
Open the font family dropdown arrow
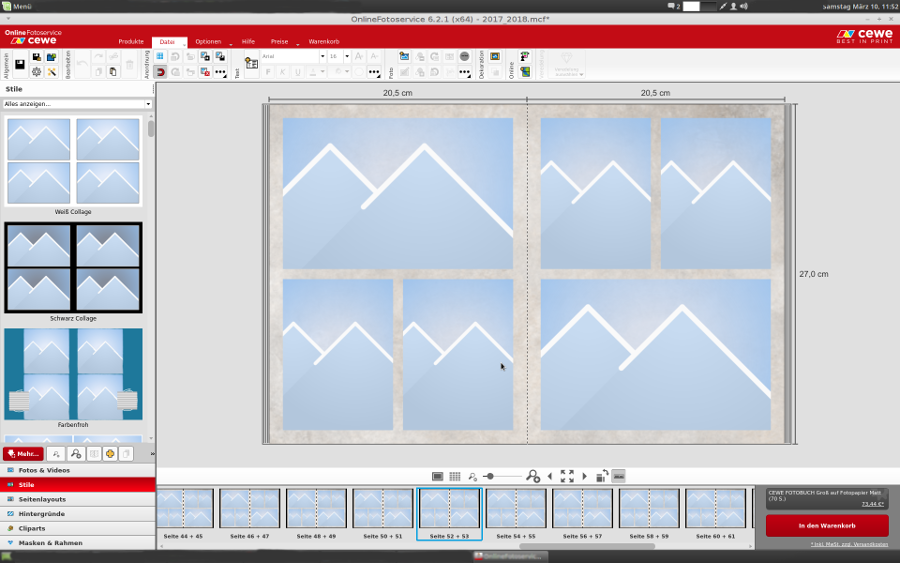(x=323, y=56)
